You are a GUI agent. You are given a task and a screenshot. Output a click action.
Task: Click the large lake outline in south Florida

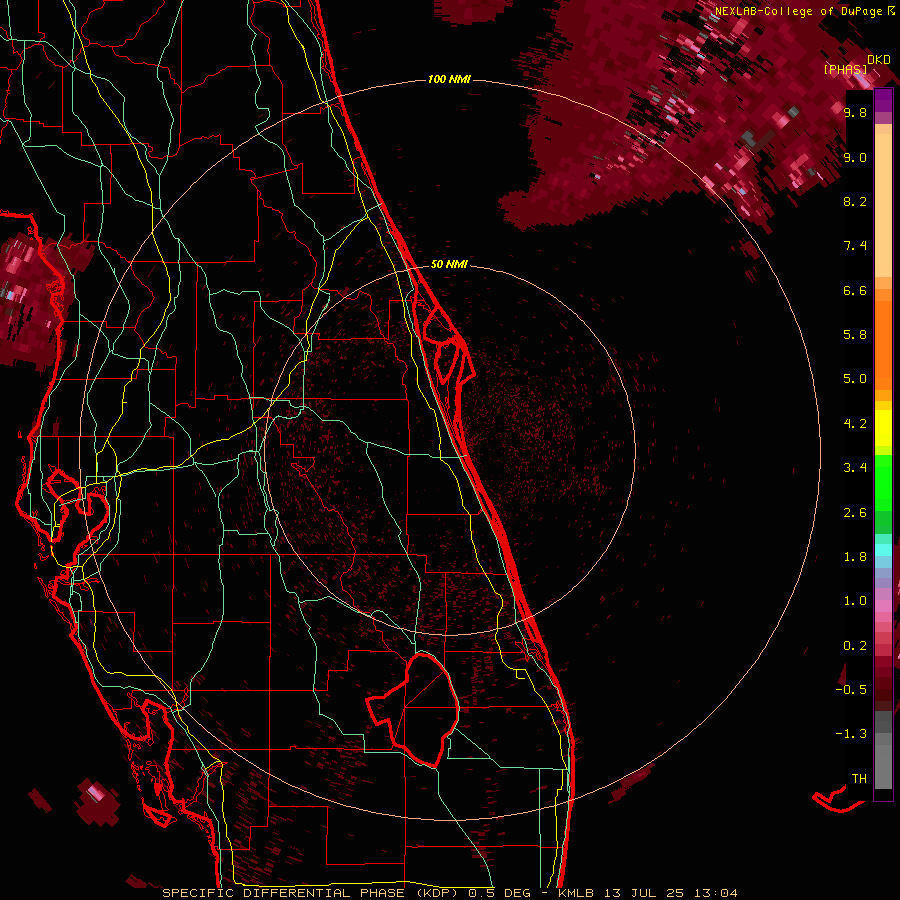coord(413,709)
